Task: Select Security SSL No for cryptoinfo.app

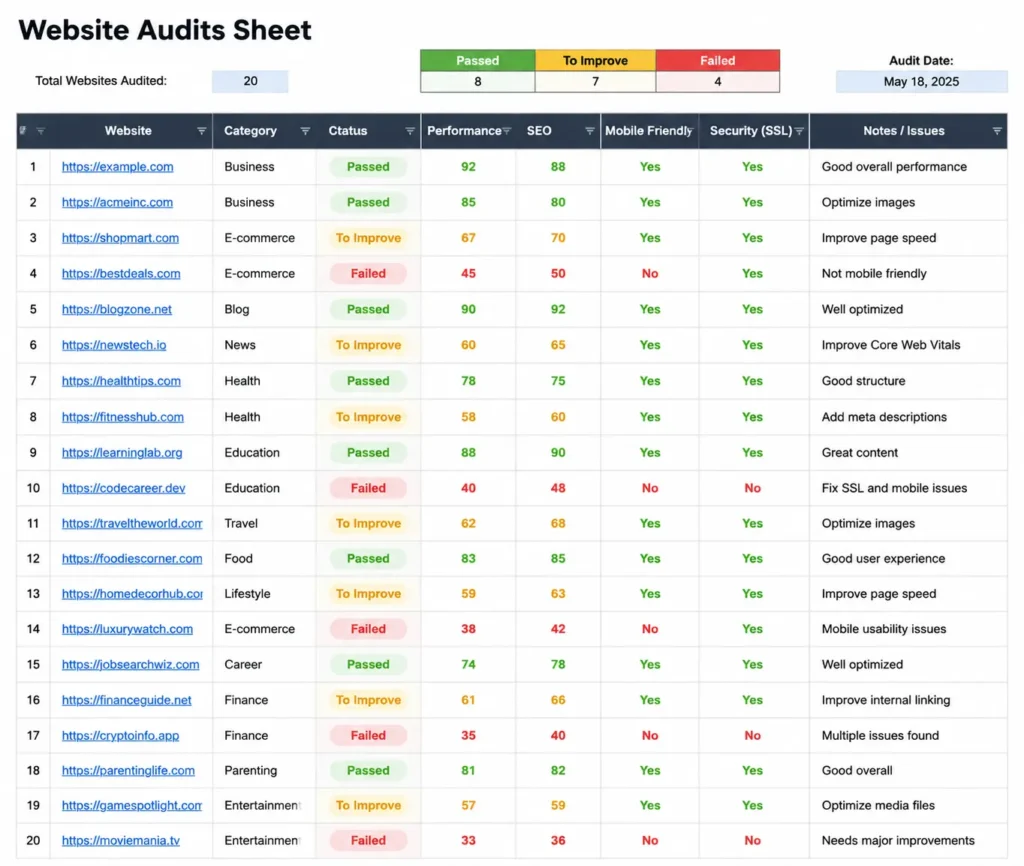Action: pos(752,735)
